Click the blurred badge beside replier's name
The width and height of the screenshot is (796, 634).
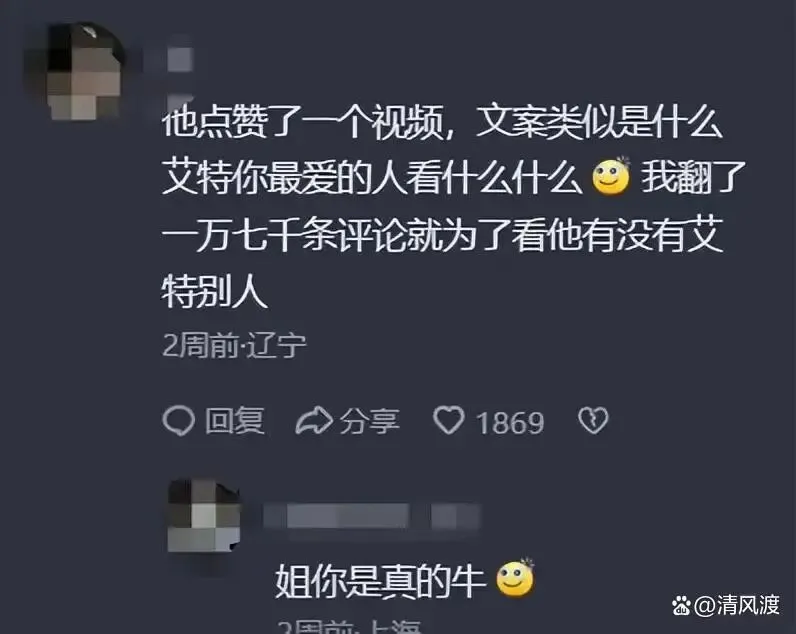click(x=455, y=516)
